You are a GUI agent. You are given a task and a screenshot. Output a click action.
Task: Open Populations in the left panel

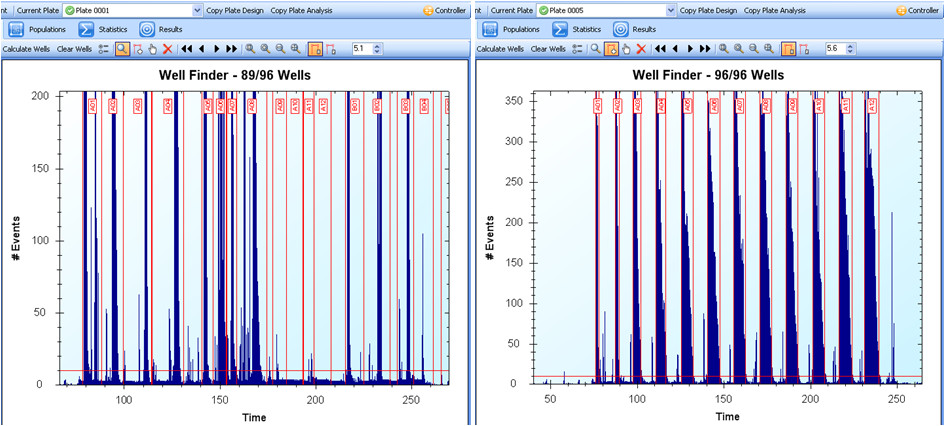tap(37, 29)
